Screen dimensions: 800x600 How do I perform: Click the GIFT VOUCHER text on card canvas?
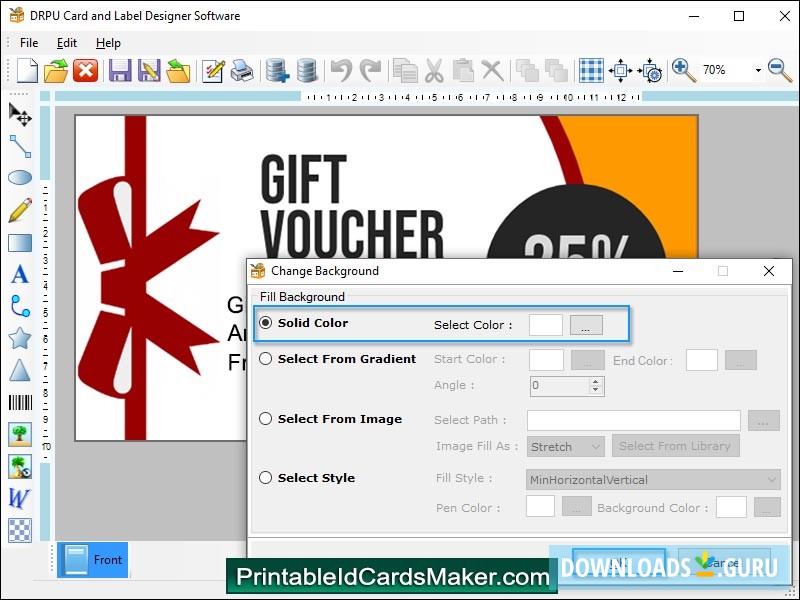tap(352, 209)
